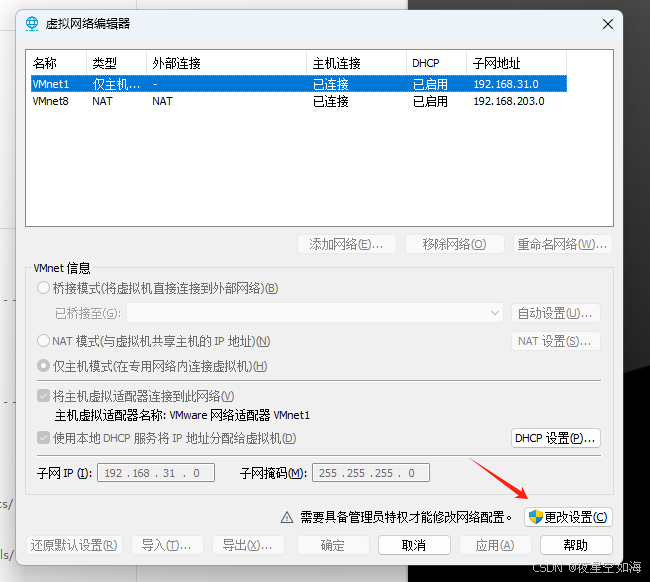Screen dimensions: 650x582
Task: Click 更改设置(C) button
Action: point(568,517)
